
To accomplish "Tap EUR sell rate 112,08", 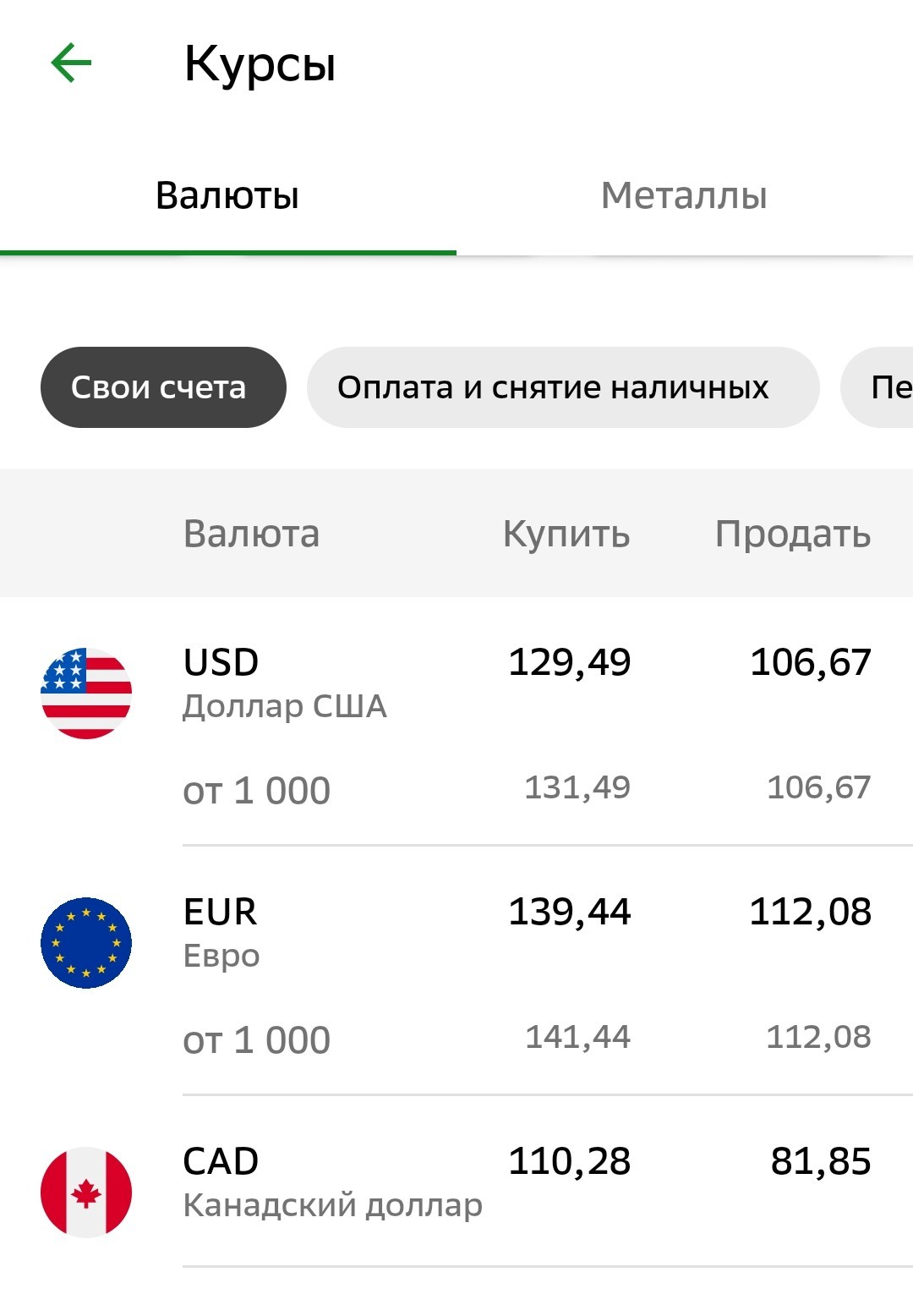I will pos(811,913).
